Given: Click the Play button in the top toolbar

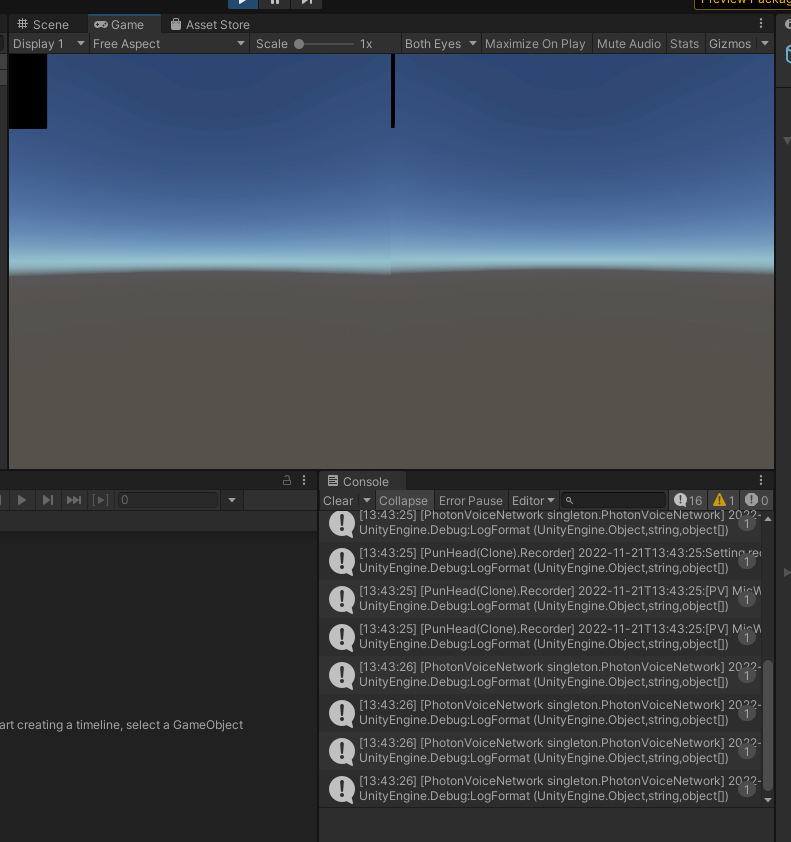Looking at the screenshot, I should [243, 3].
